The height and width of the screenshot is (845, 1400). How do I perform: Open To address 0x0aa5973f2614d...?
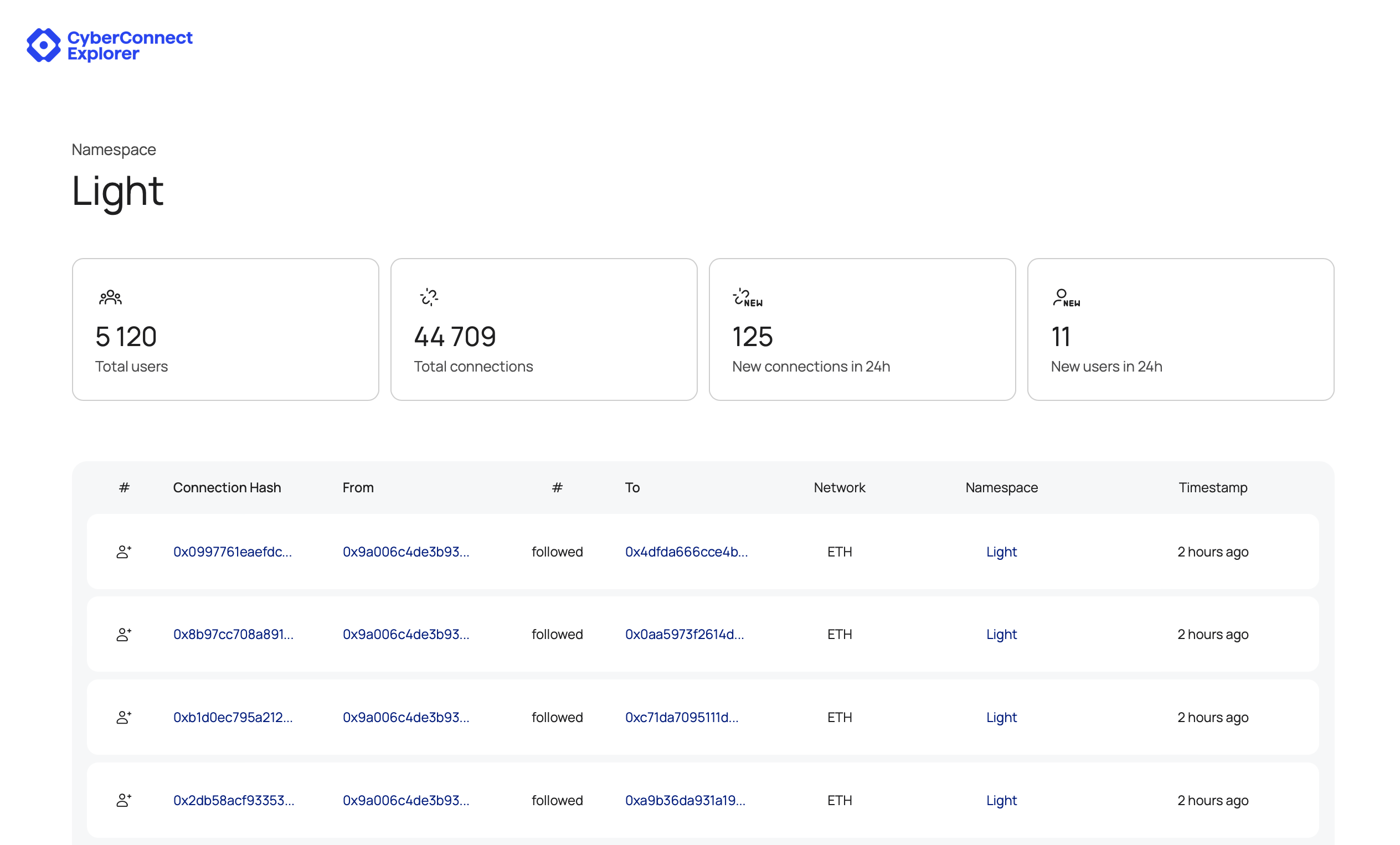coord(684,635)
